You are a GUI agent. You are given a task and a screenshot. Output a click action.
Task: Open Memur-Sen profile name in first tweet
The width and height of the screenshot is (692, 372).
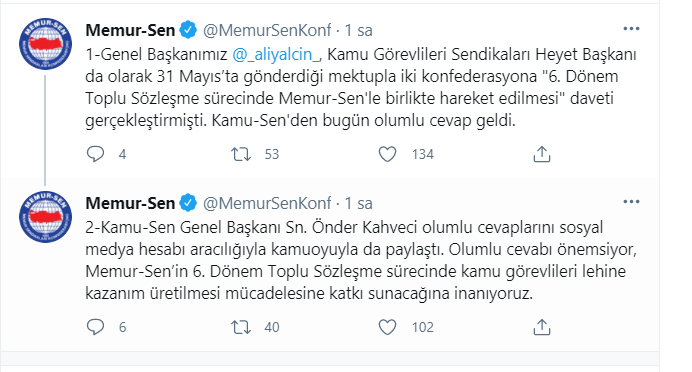[130, 30]
